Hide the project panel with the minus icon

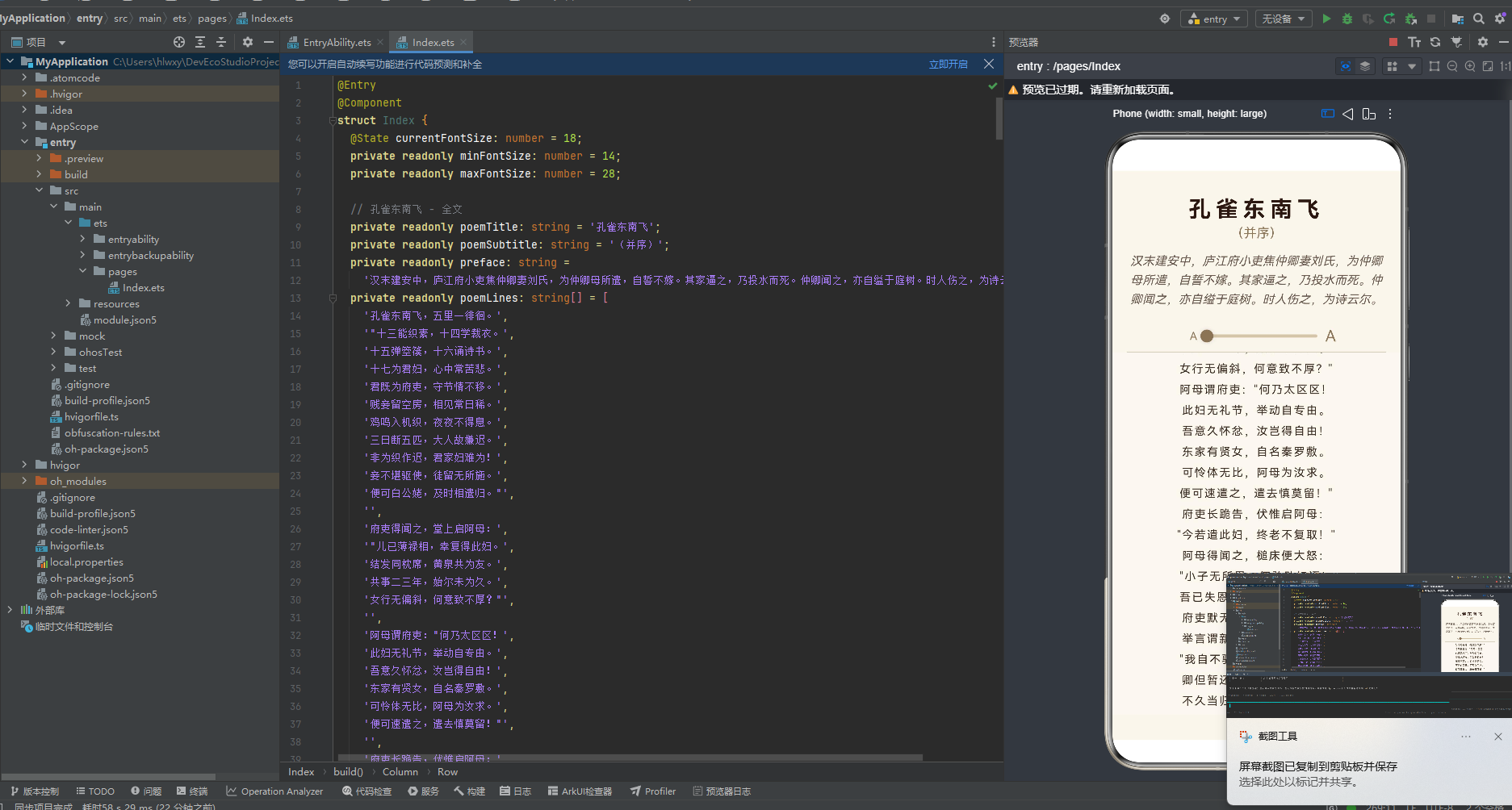[x=269, y=42]
